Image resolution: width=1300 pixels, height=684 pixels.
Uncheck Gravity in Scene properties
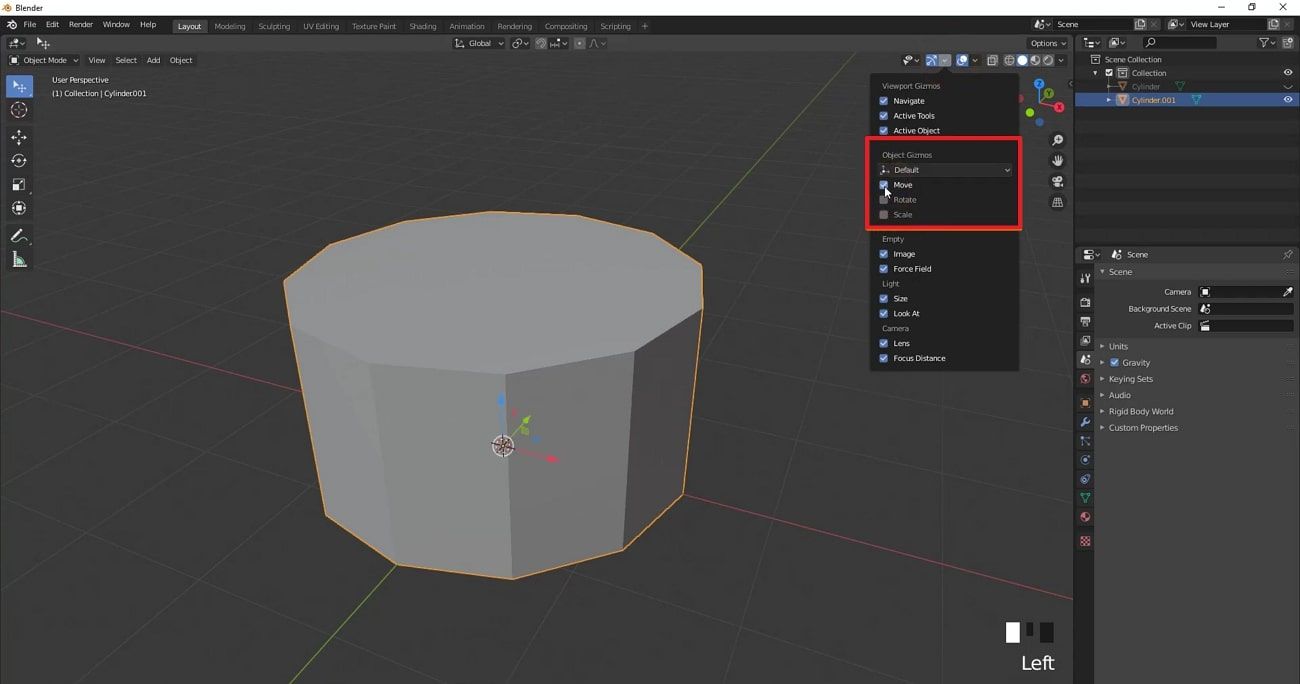(x=1114, y=362)
